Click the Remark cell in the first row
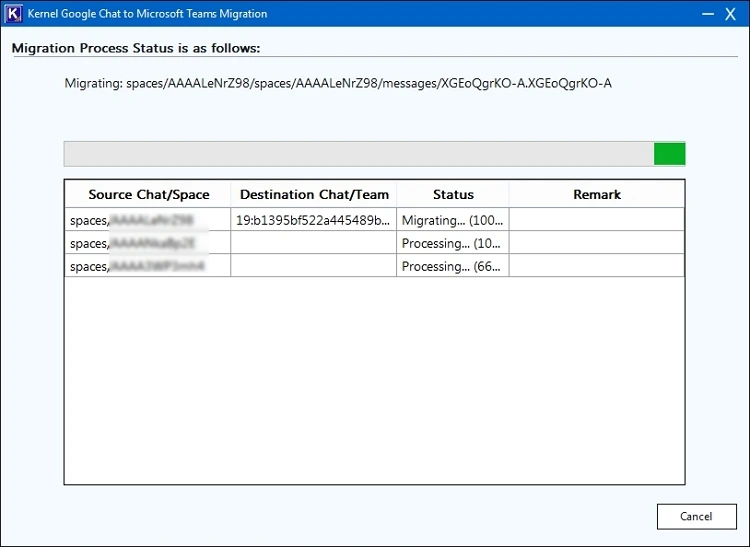The width and height of the screenshot is (750, 547). click(596, 220)
